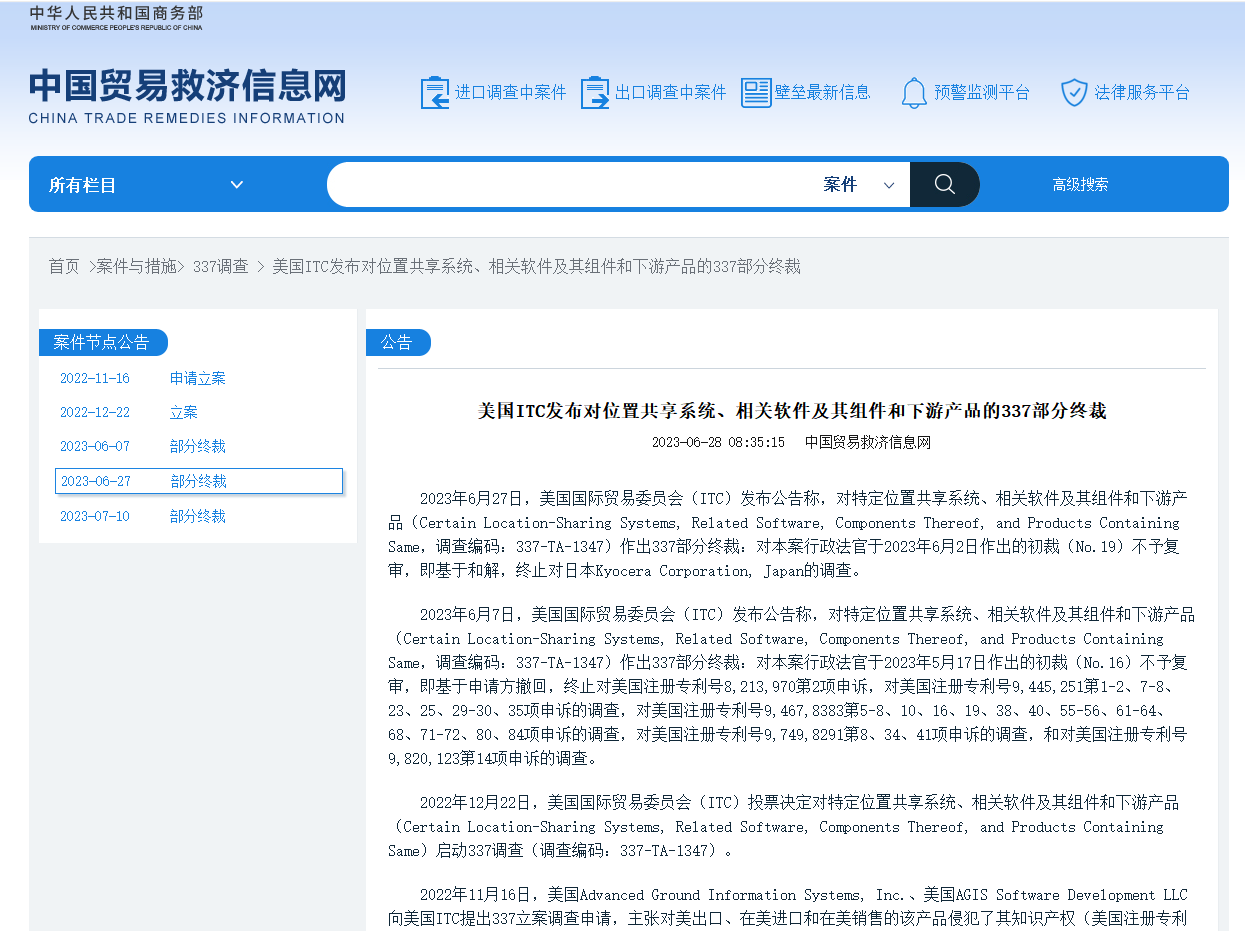1245x931 pixels.
Task: Go to 预警监测平台
Action: [982, 92]
